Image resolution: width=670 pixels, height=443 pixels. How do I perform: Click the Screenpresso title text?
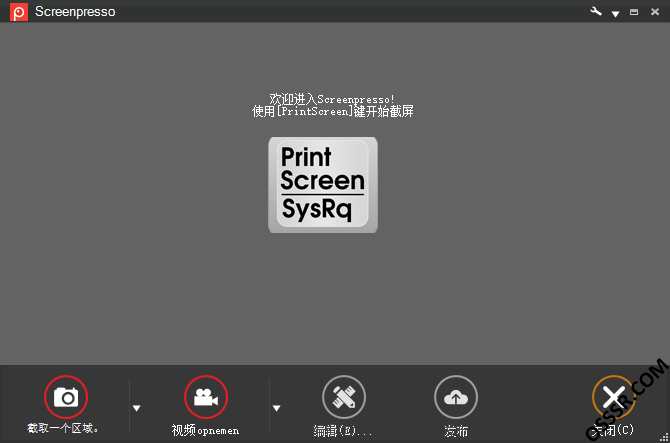coord(75,12)
